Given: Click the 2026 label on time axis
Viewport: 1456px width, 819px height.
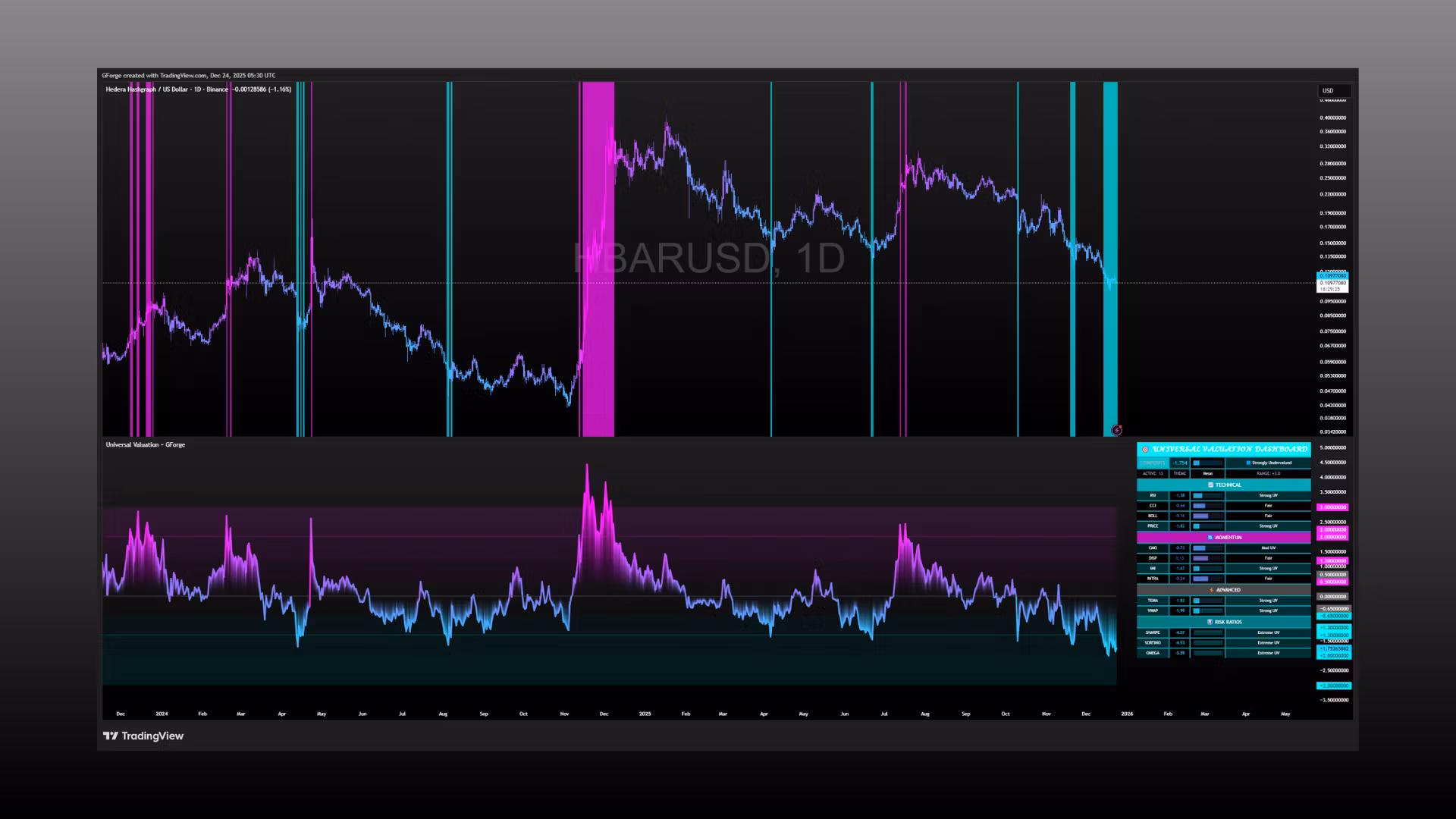Looking at the screenshot, I should click(x=1127, y=714).
